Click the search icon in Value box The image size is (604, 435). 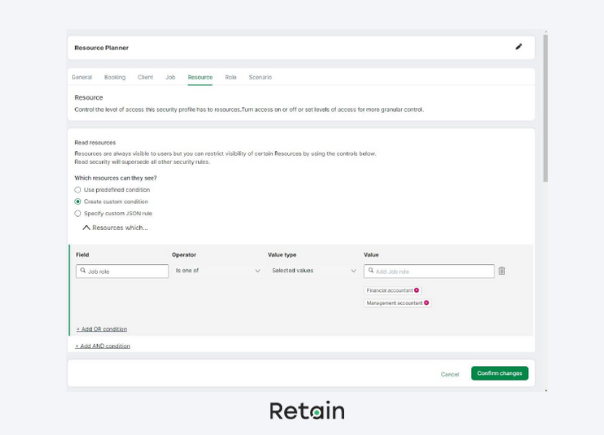coord(370,271)
